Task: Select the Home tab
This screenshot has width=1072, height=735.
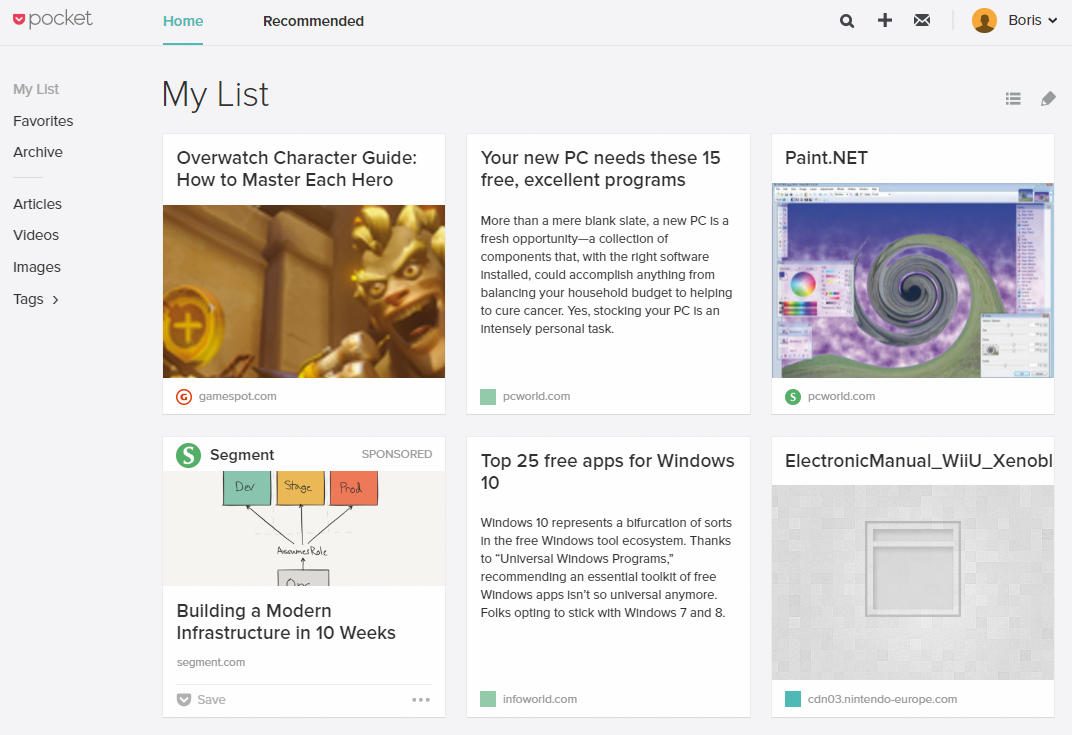Action: coord(183,21)
